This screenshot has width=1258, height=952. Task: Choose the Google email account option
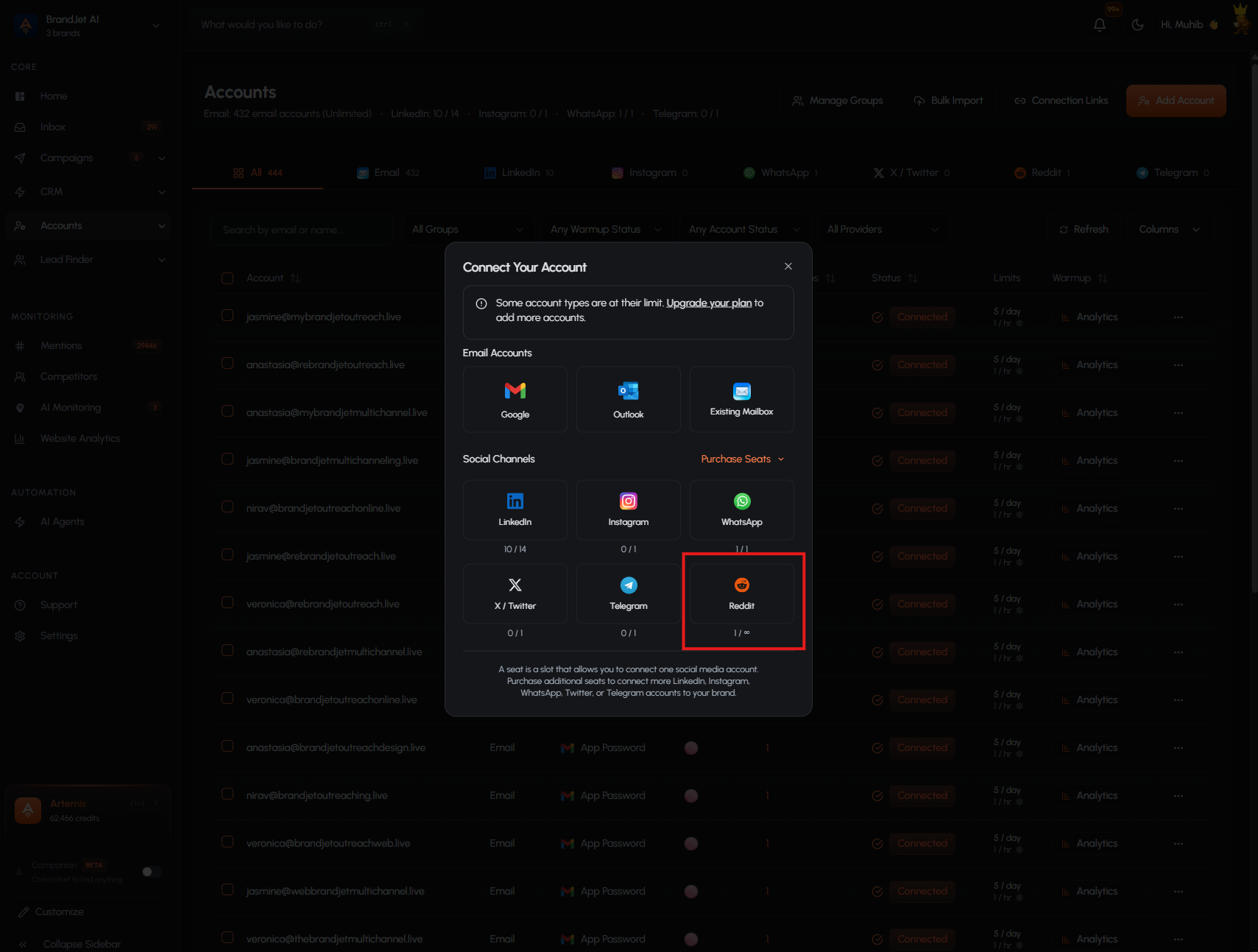tap(515, 400)
